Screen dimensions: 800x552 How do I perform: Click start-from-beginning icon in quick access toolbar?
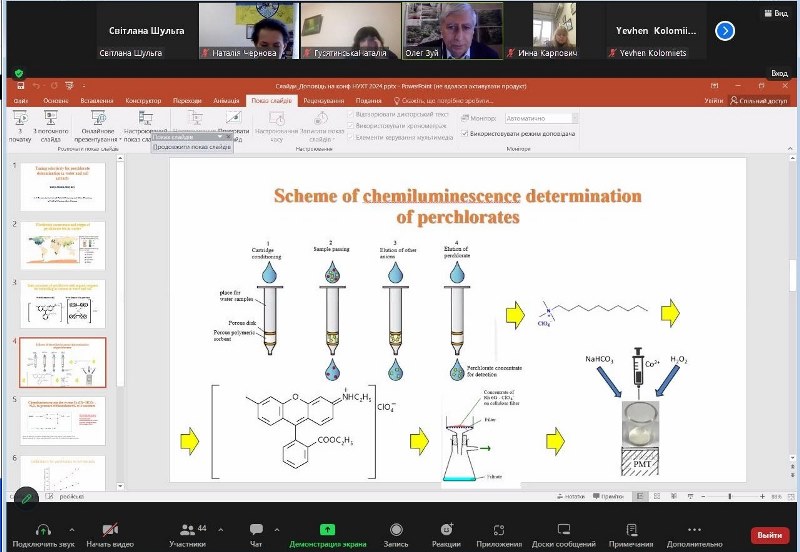pos(69,86)
